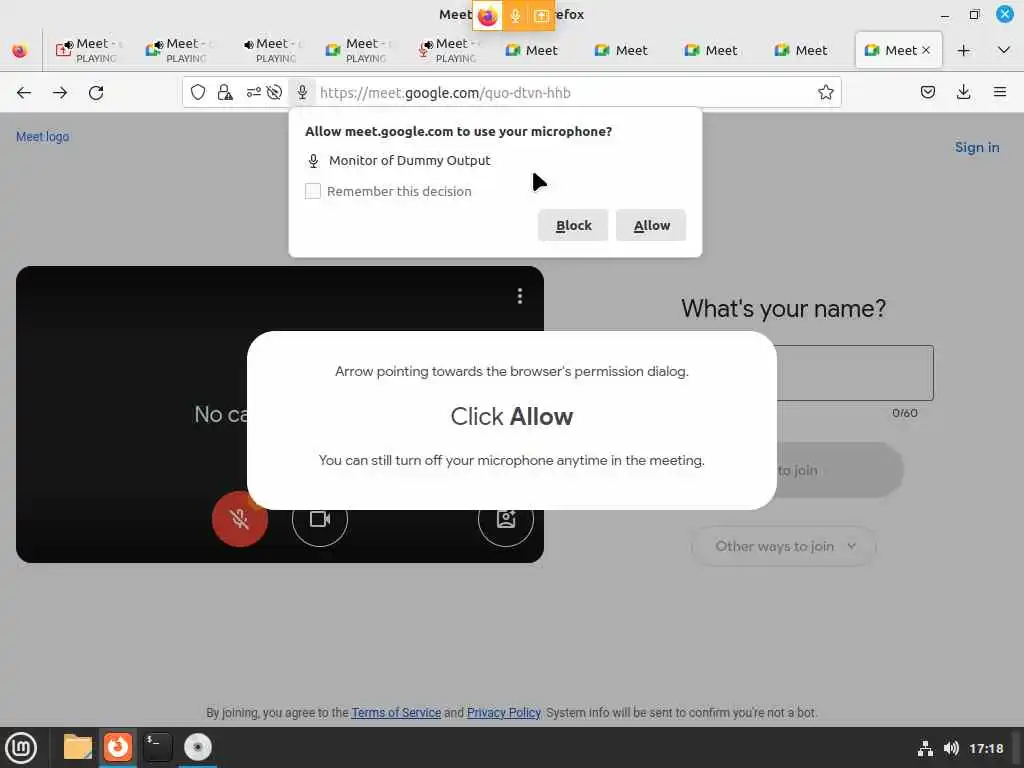Open the volume control tray icon
Image resolution: width=1024 pixels, height=768 pixels.
(951, 748)
